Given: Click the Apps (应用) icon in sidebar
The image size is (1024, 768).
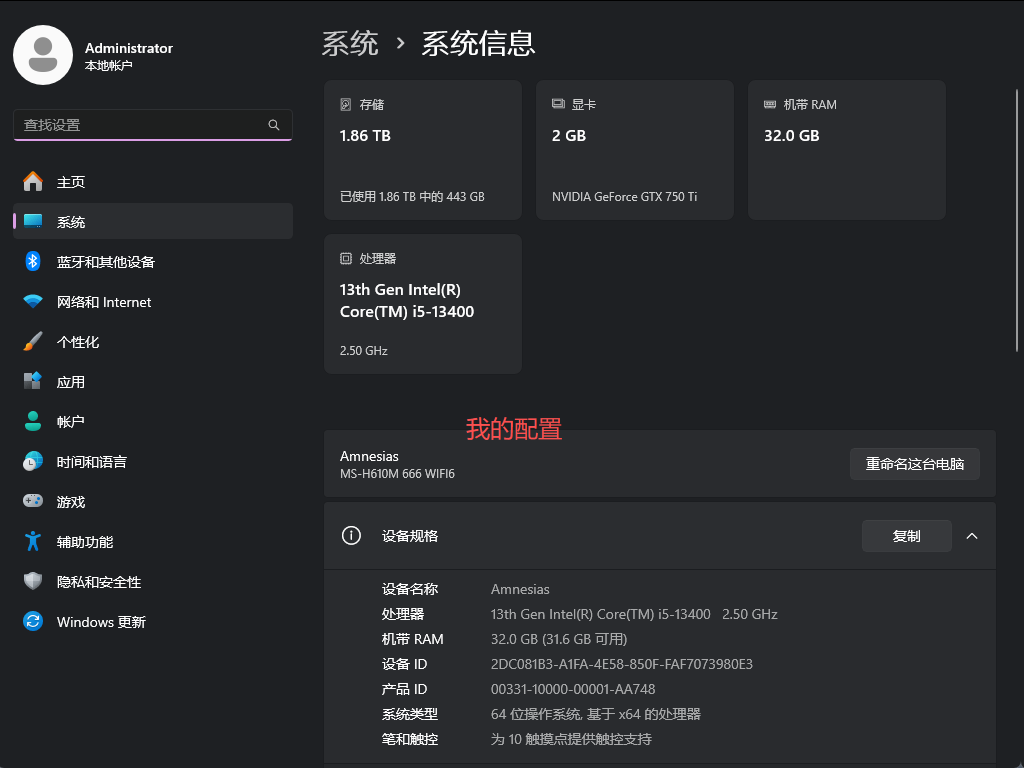Looking at the screenshot, I should pos(33,382).
